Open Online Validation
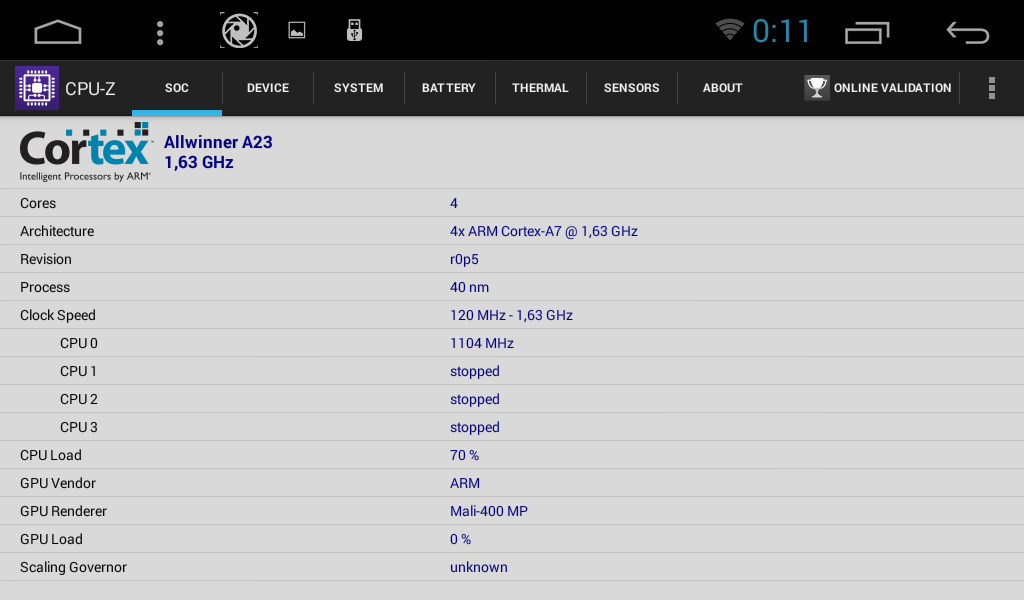Image resolution: width=1024 pixels, height=600 pixels. pos(878,87)
